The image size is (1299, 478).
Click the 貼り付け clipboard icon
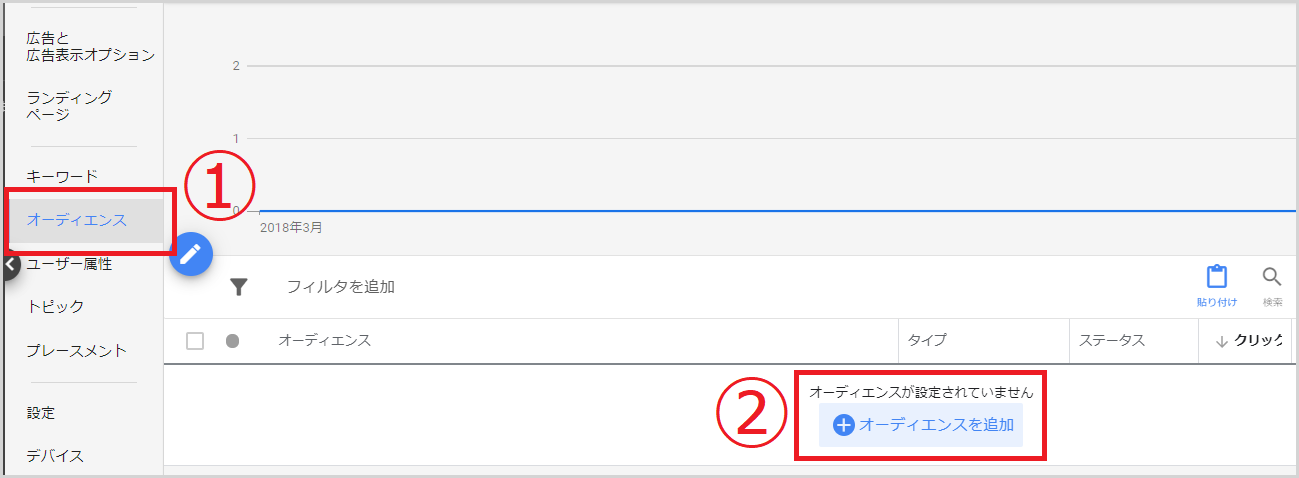pos(1216,278)
